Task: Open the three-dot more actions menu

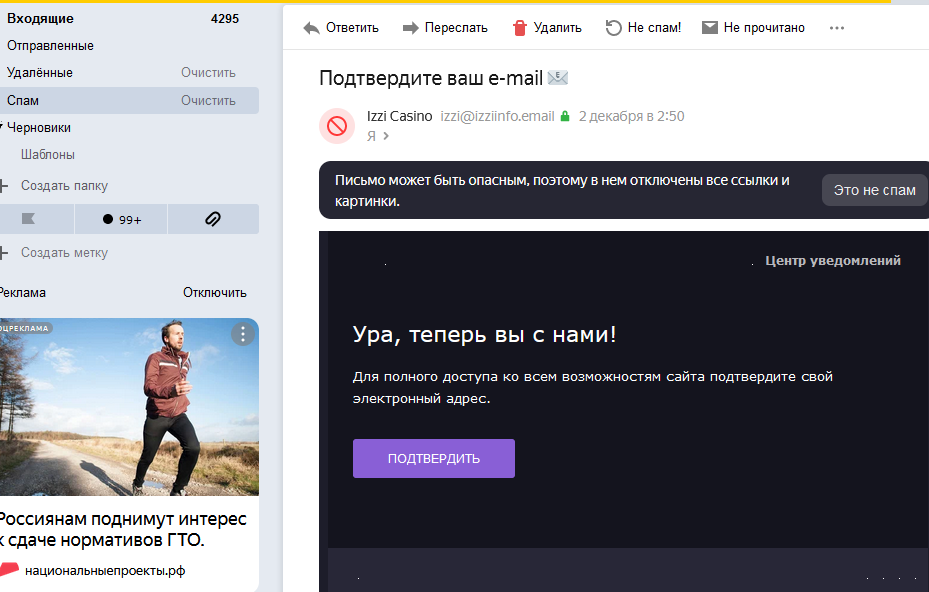Action: [837, 28]
